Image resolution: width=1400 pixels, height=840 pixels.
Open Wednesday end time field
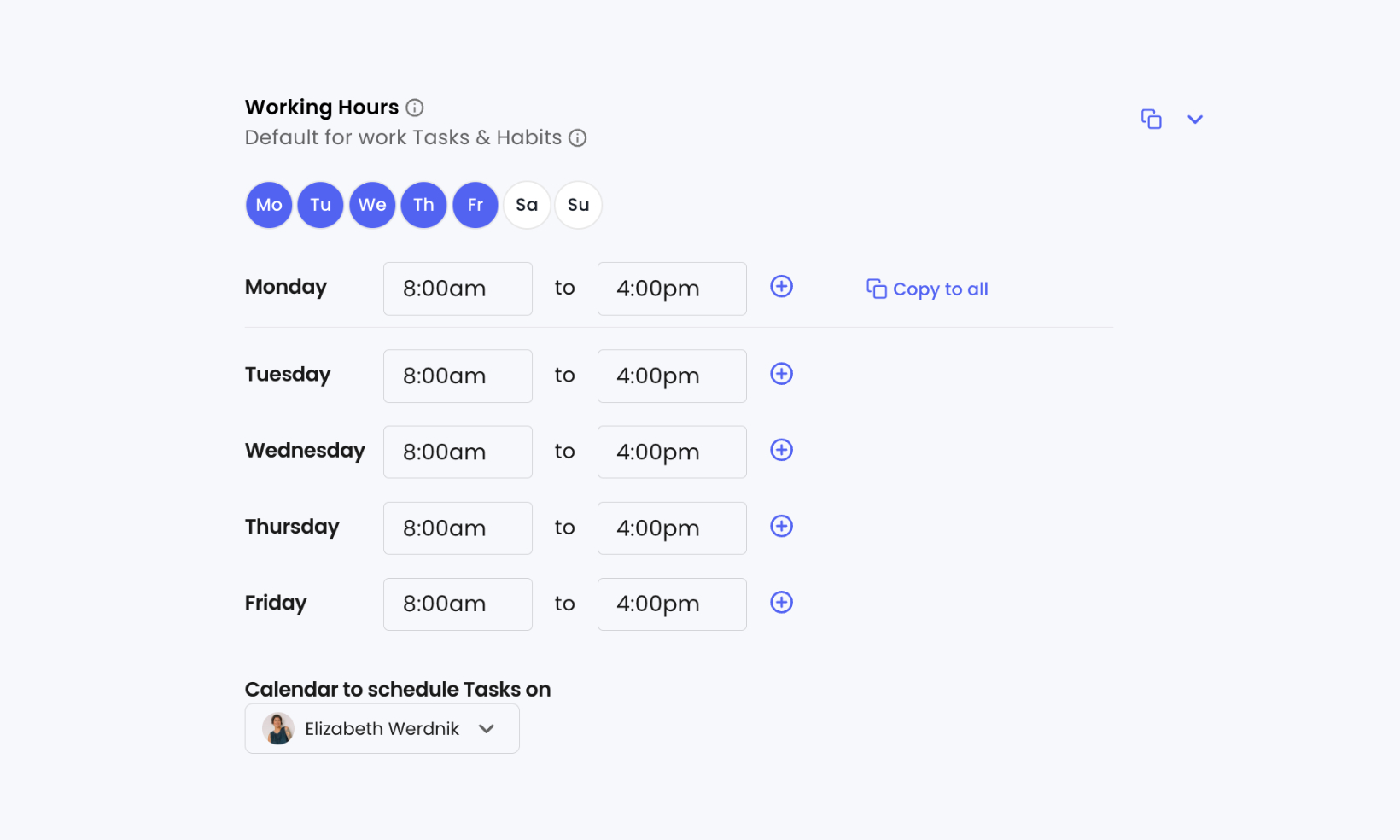672,452
